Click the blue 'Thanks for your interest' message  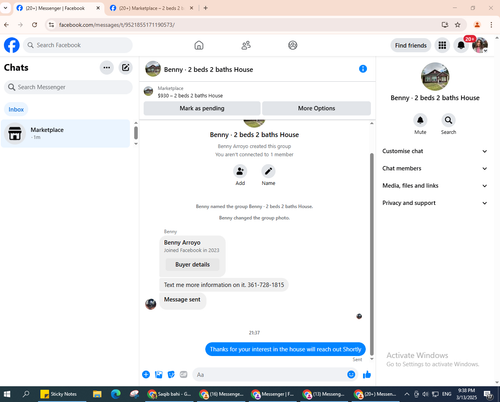pyautogui.click(x=285, y=349)
